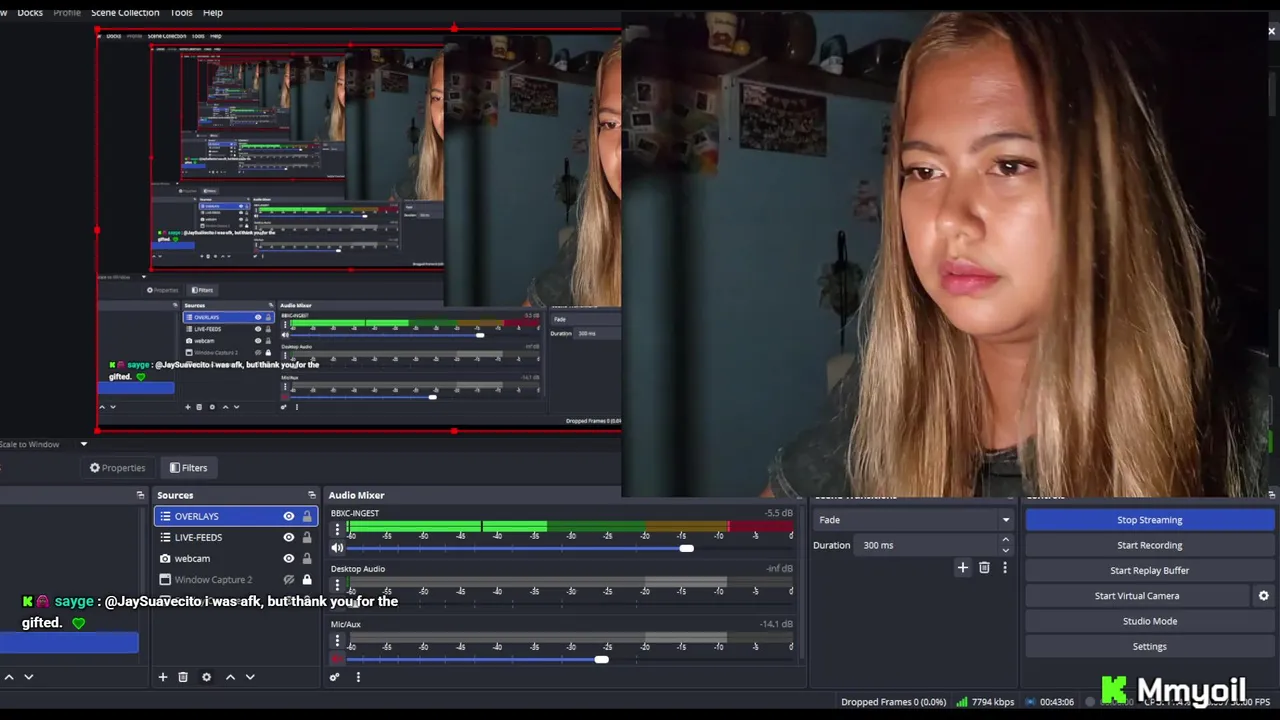Open the Tools menu
This screenshot has width=1280, height=720.
tap(181, 12)
